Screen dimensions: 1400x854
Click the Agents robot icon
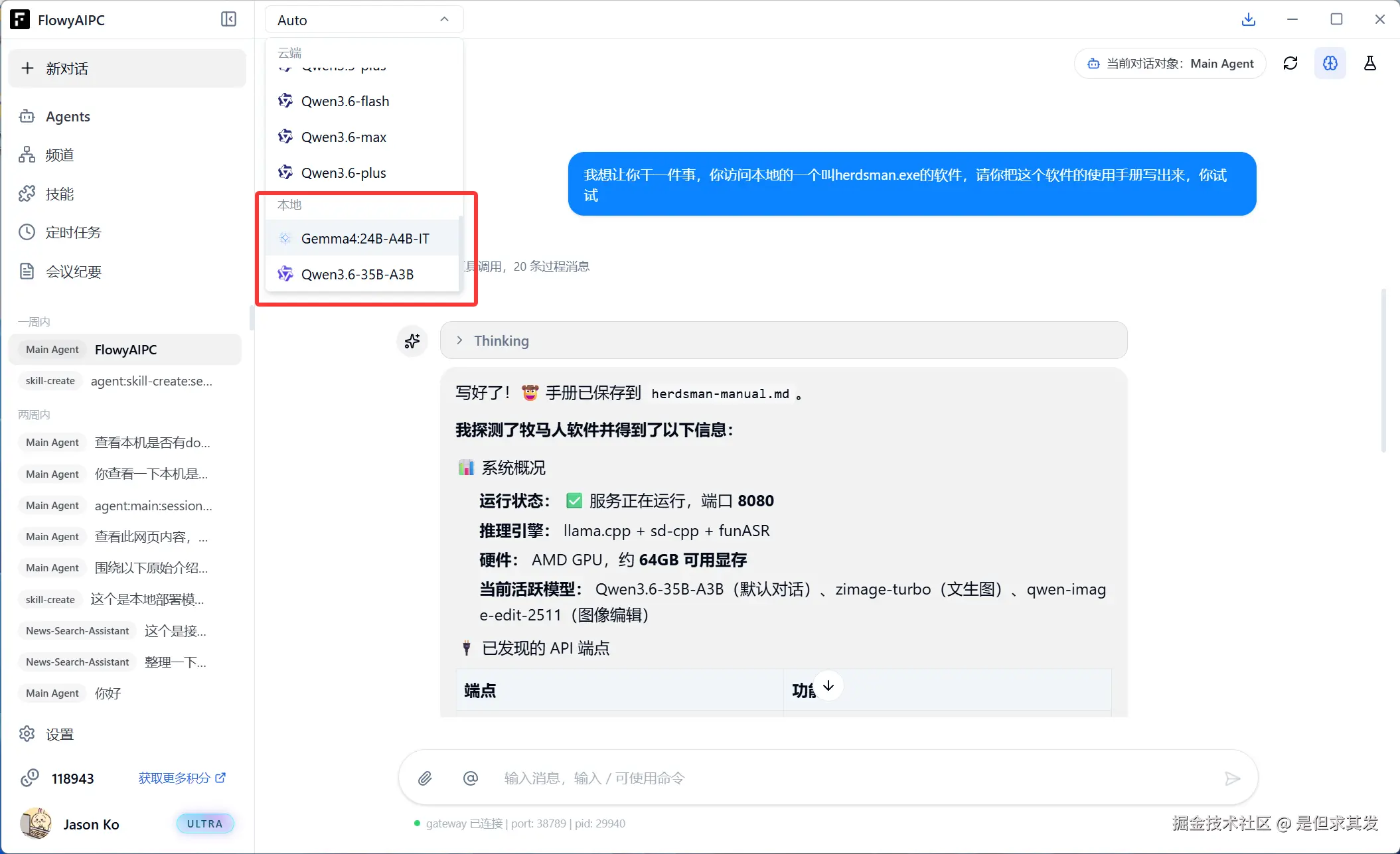click(27, 116)
